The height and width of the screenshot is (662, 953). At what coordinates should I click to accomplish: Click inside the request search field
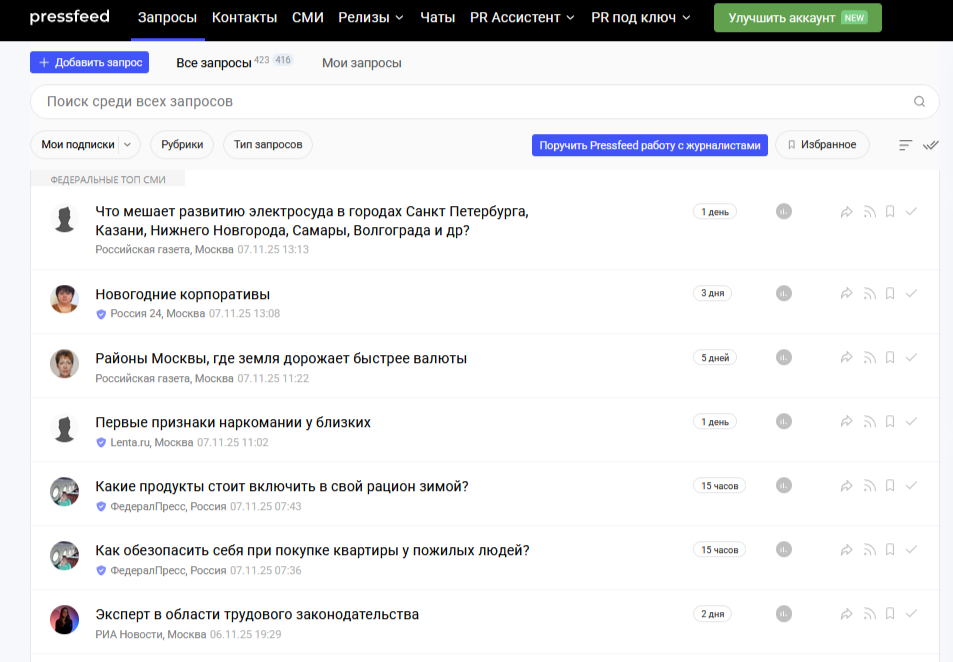[x=400, y=101]
